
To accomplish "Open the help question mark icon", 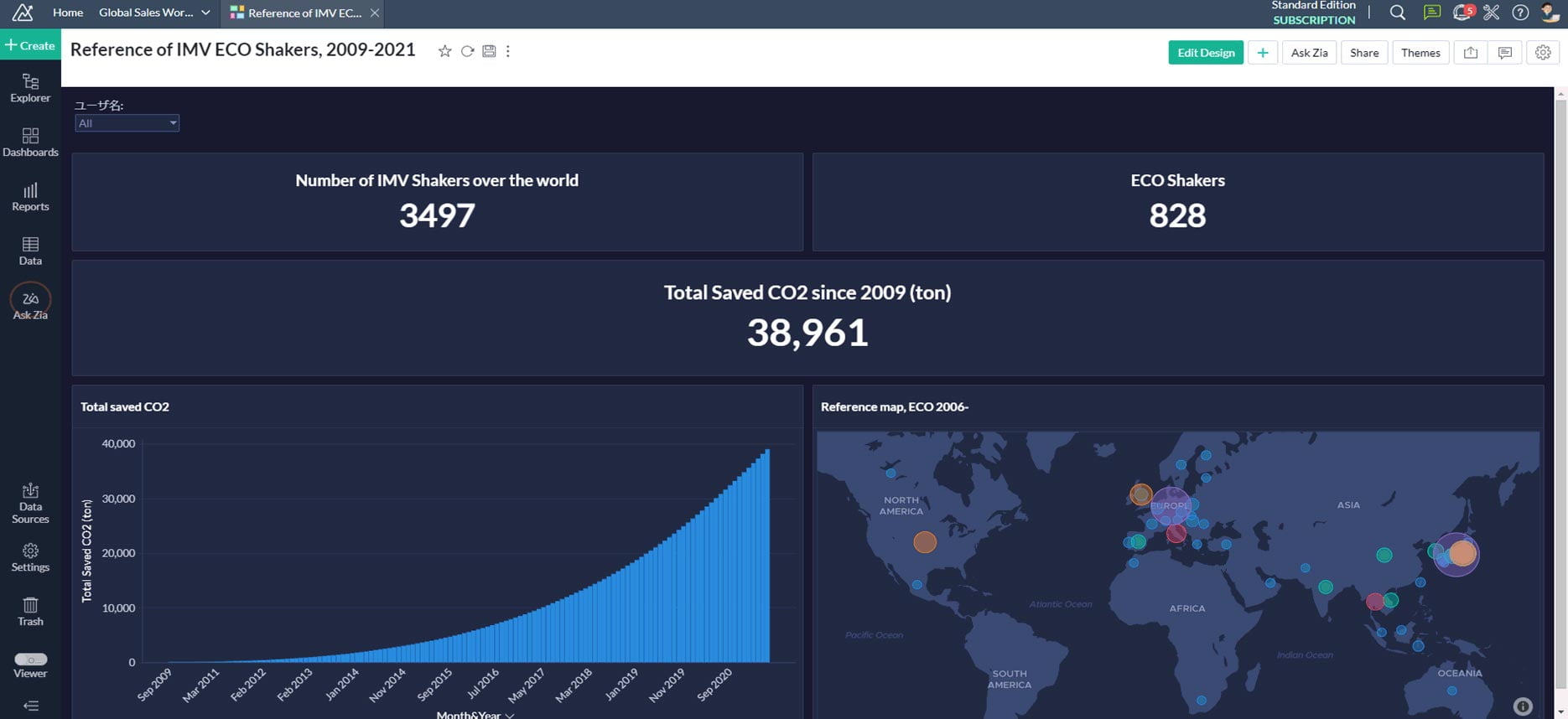I will tap(1520, 13).
